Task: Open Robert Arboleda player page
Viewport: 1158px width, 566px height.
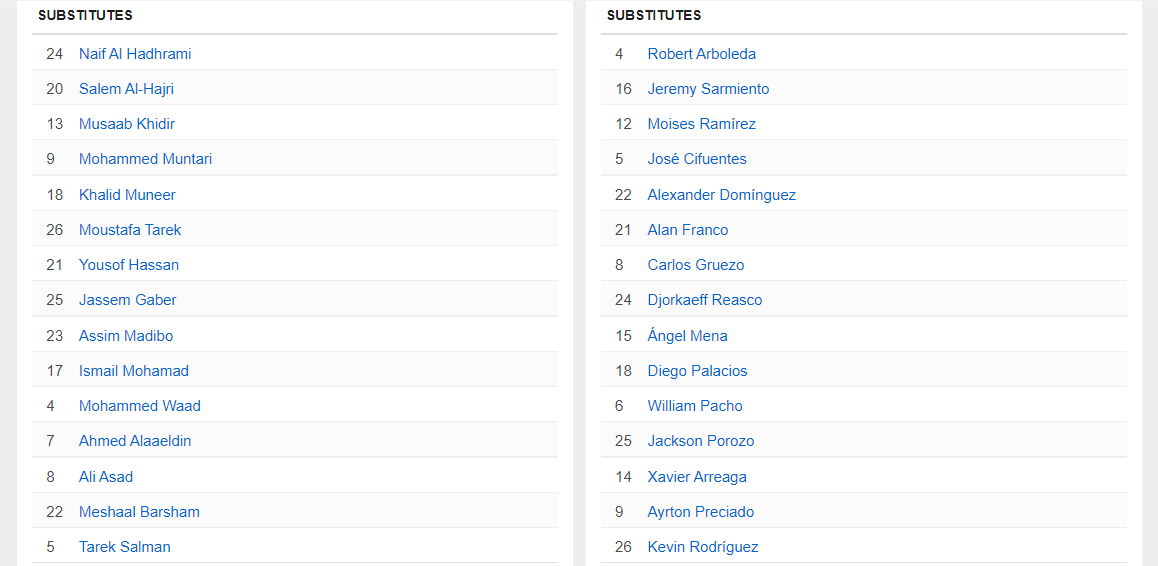Action: tap(701, 54)
